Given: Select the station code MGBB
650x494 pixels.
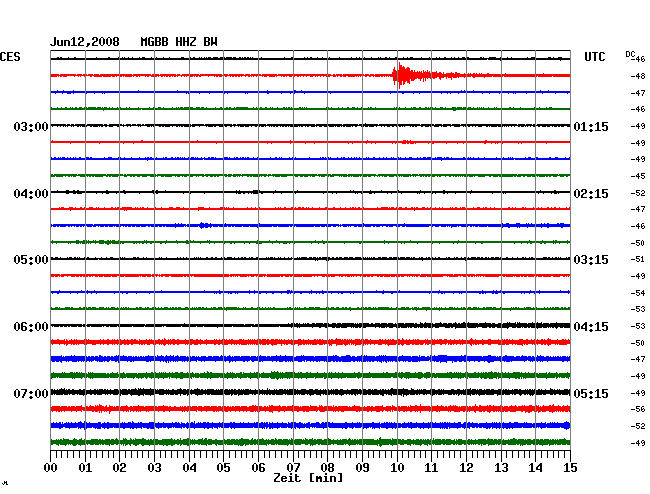Looking at the screenshot, I should pyautogui.click(x=154, y=42).
